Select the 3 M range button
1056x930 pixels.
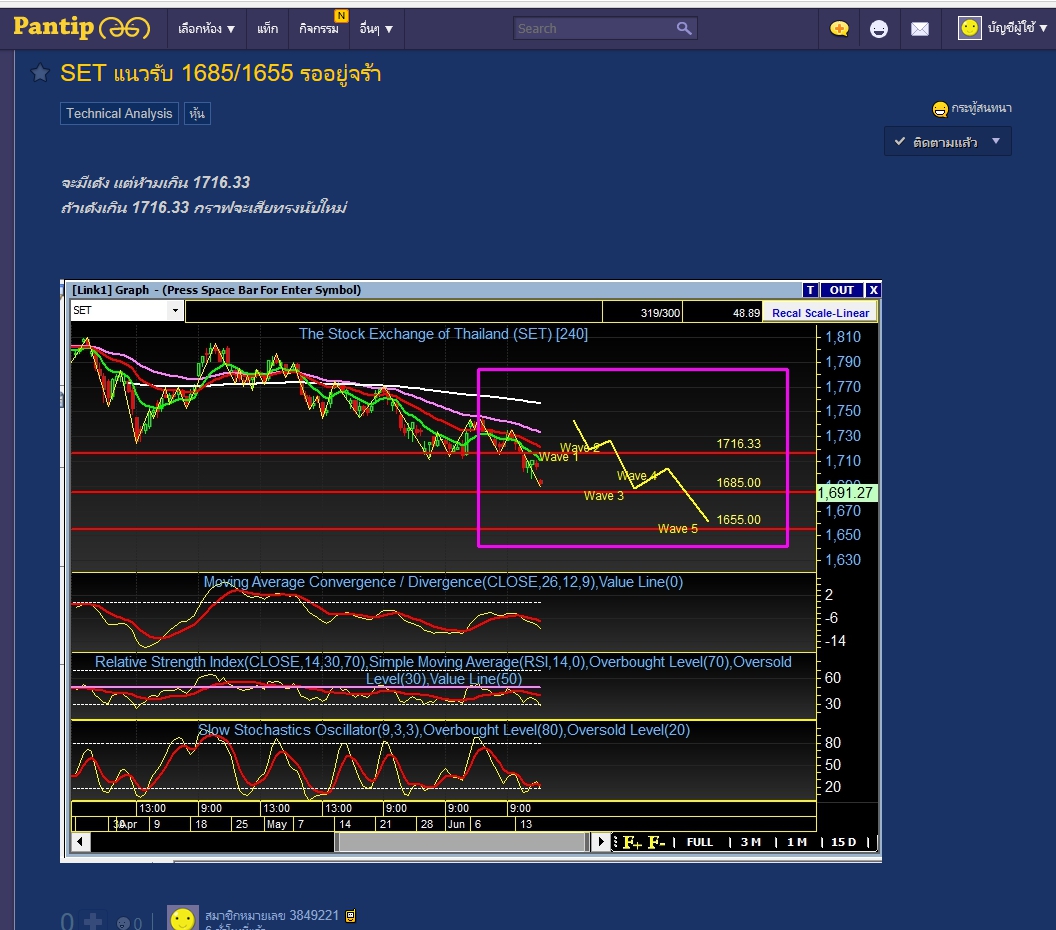click(x=750, y=842)
